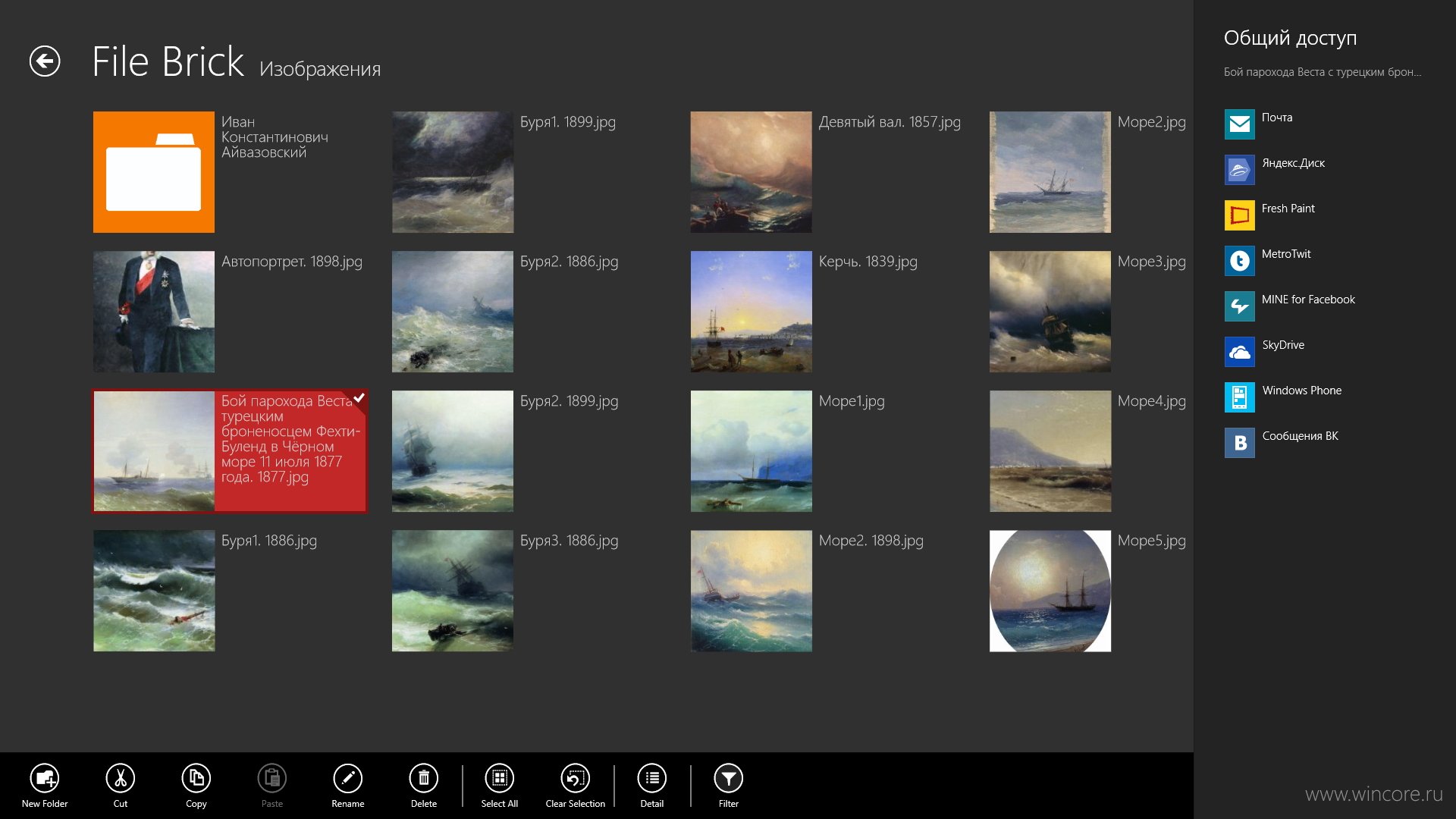Image resolution: width=1456 pixels, height=819 pixels.
Task: Click the shared item name under Общий доступ
Action: pos(1323,72)
